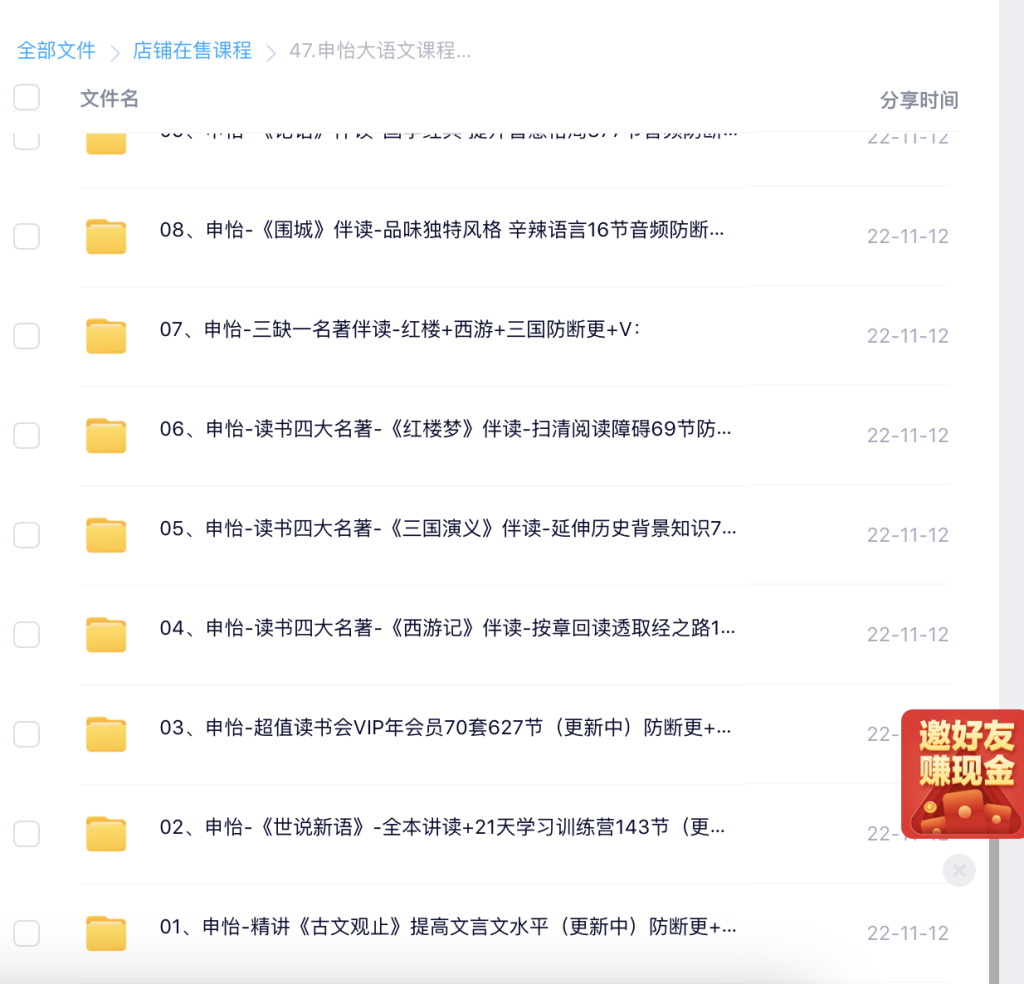
Task: Open folder 08、申怡-《围城》伴读-品味独特风格
Action: click(x=441, y=230)
